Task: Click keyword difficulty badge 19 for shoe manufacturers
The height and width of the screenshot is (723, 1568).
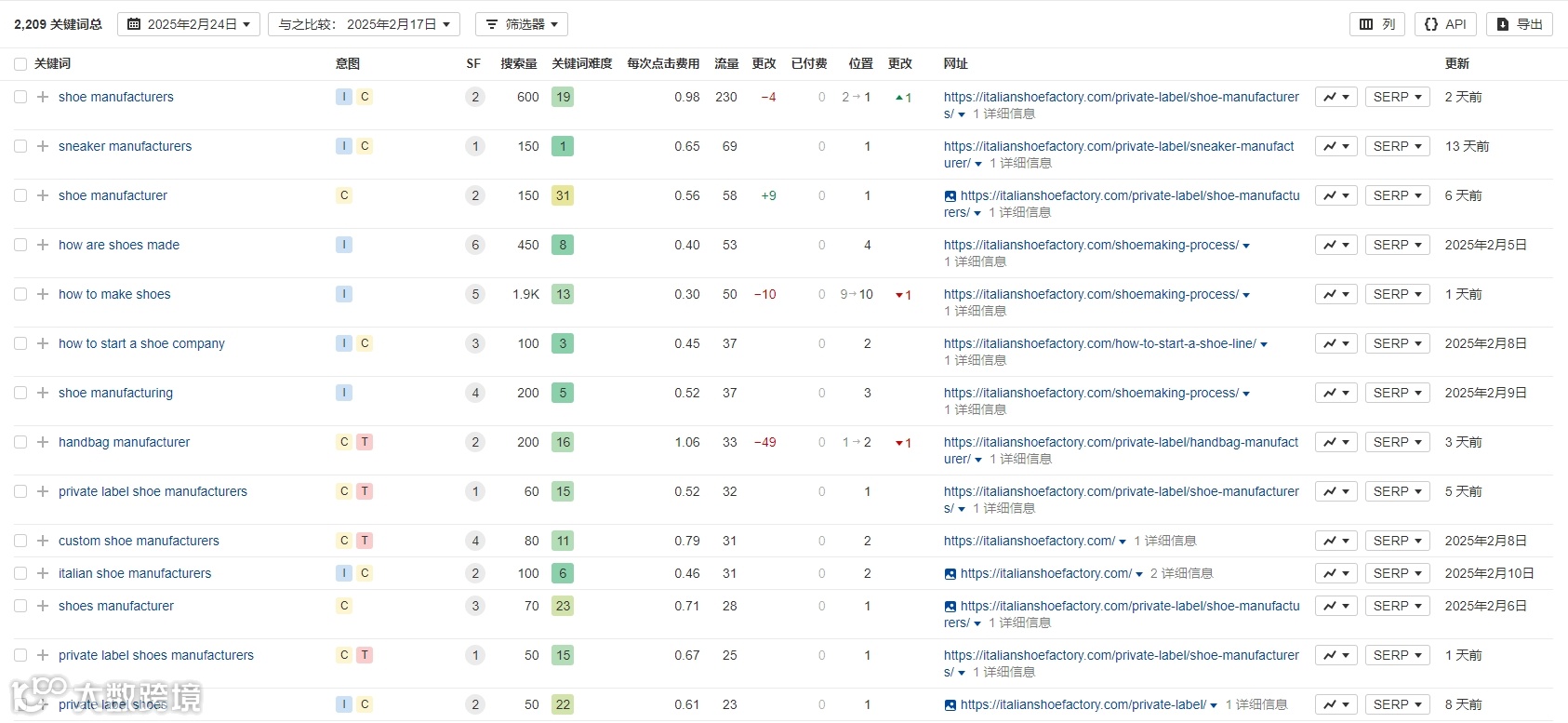Action: (x=563, y=97)
